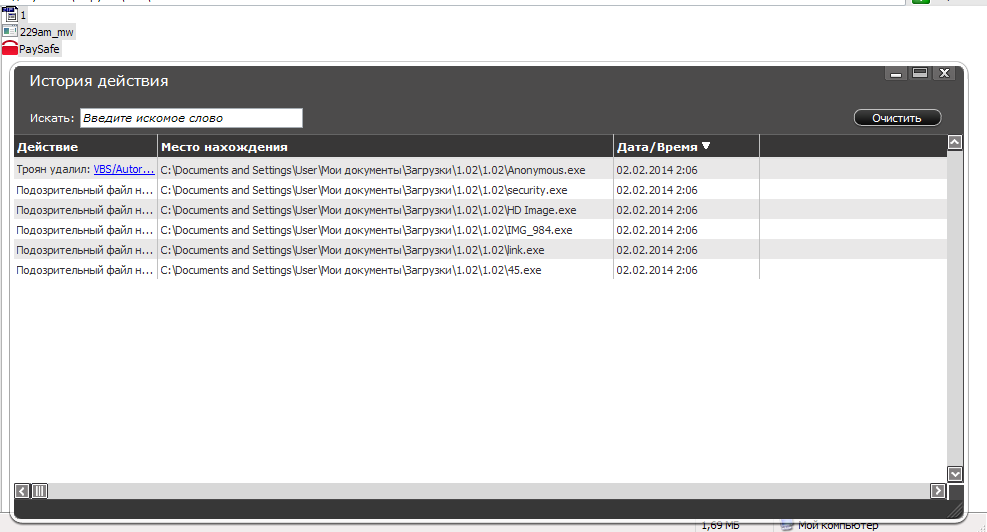Sort by Место нахождения column header

(x=385, y=147)
